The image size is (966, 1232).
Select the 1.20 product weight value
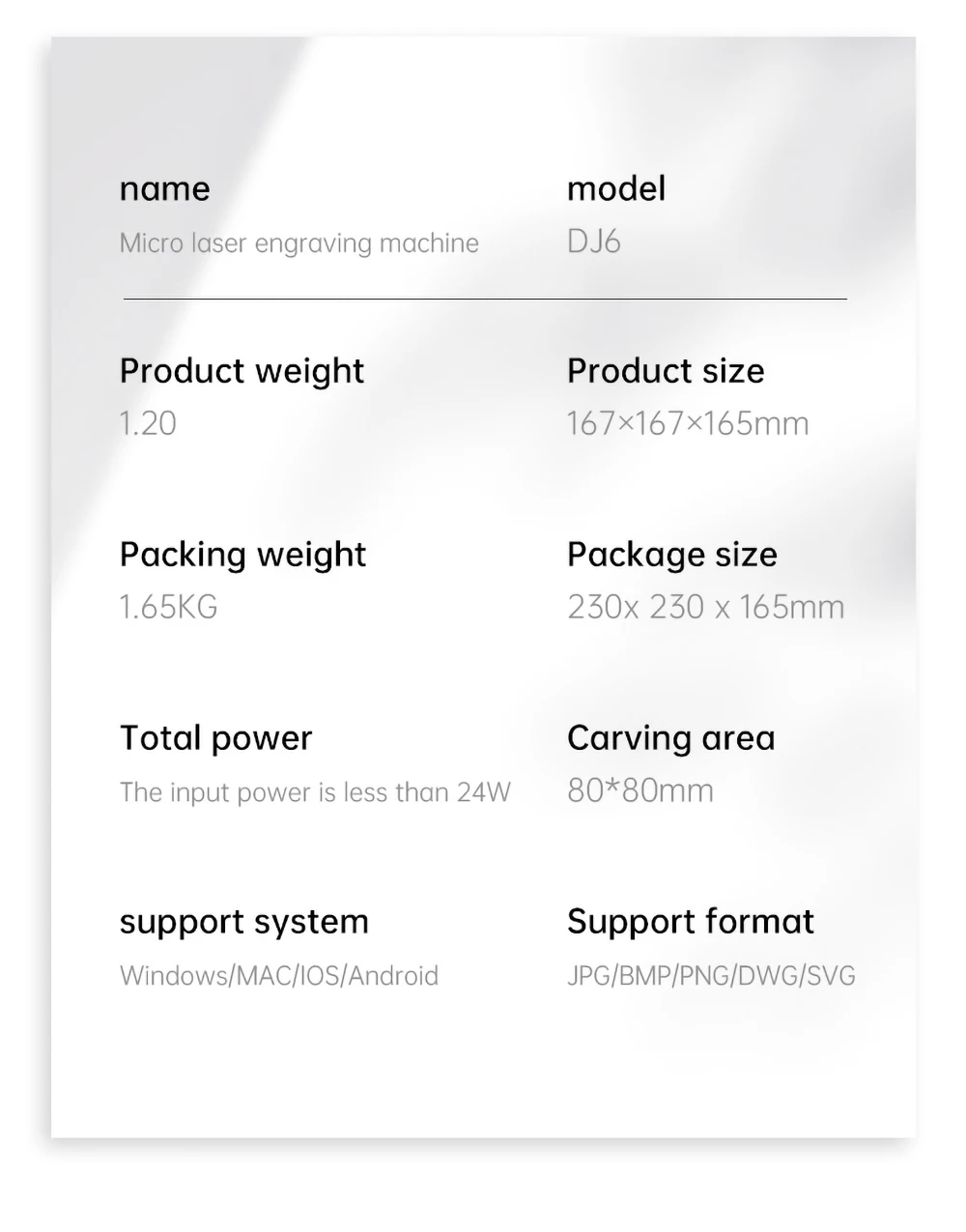tap(148, 423)
